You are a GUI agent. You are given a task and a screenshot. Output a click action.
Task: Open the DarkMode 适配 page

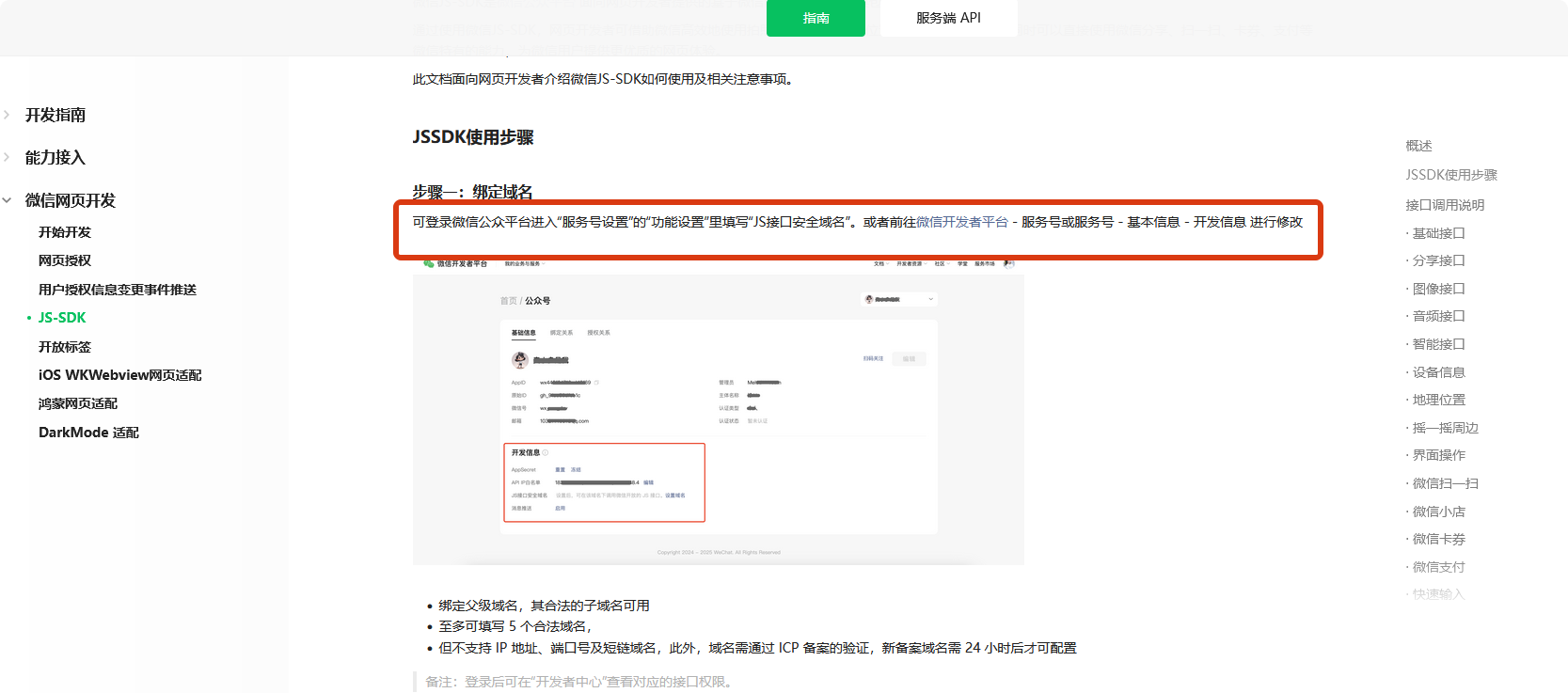click(88, 433)
